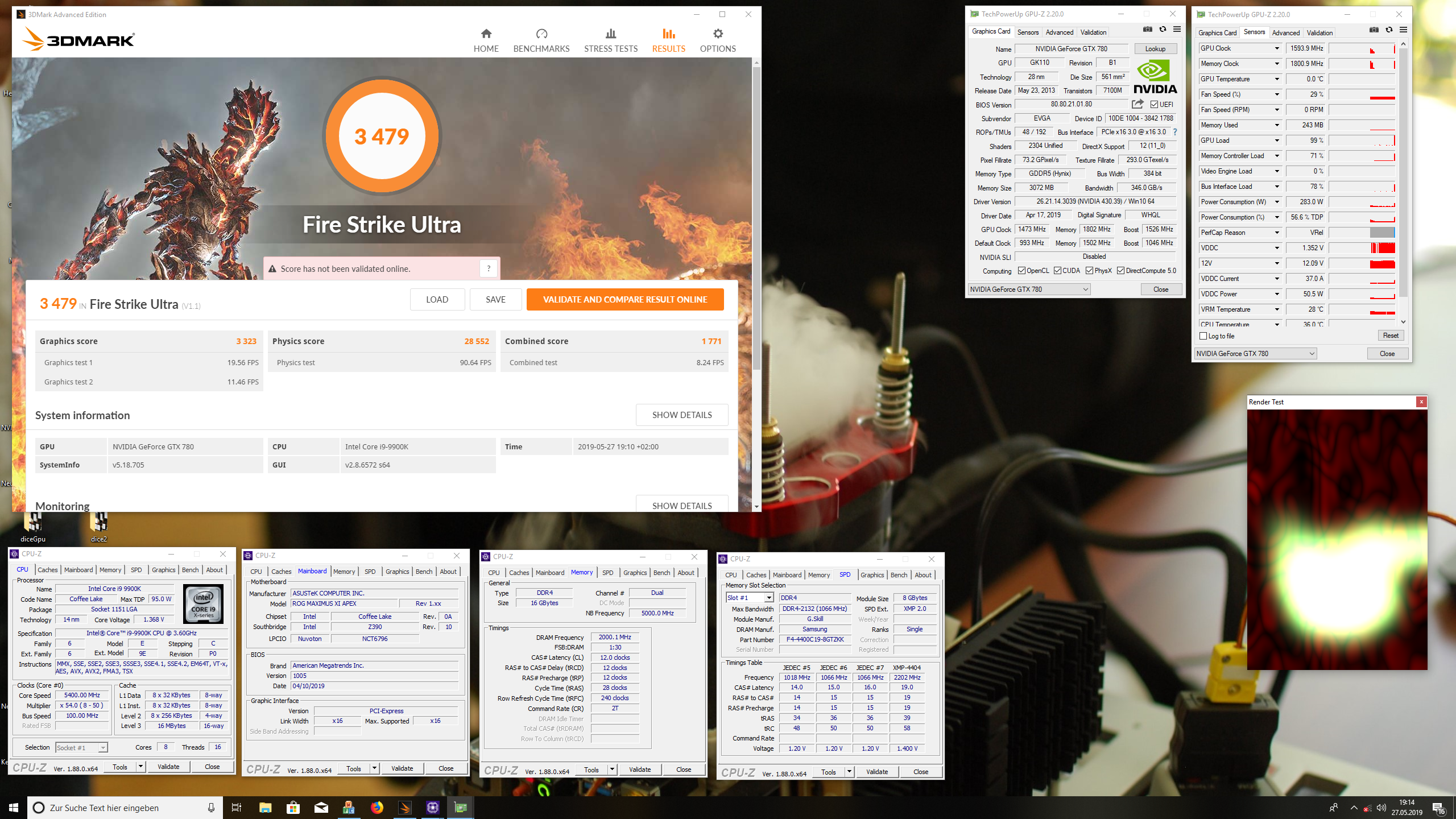This screenshot has height=819, width=1456.
Task: Click the Lookup button in GPU-Z
Action: [1155, 49]
